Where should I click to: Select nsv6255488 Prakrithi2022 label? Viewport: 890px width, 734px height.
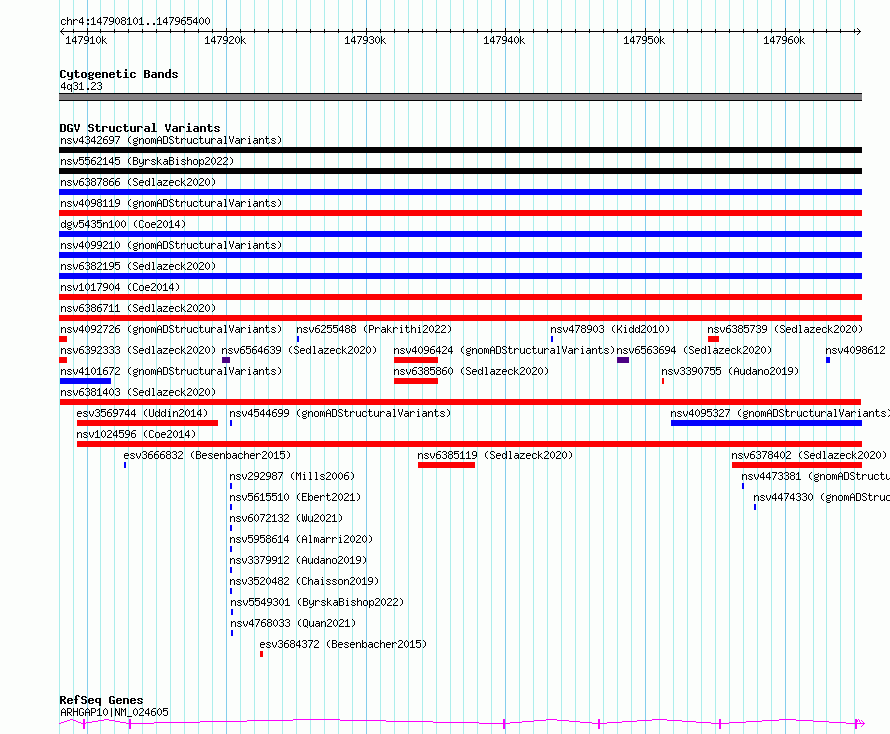[374, 329]
